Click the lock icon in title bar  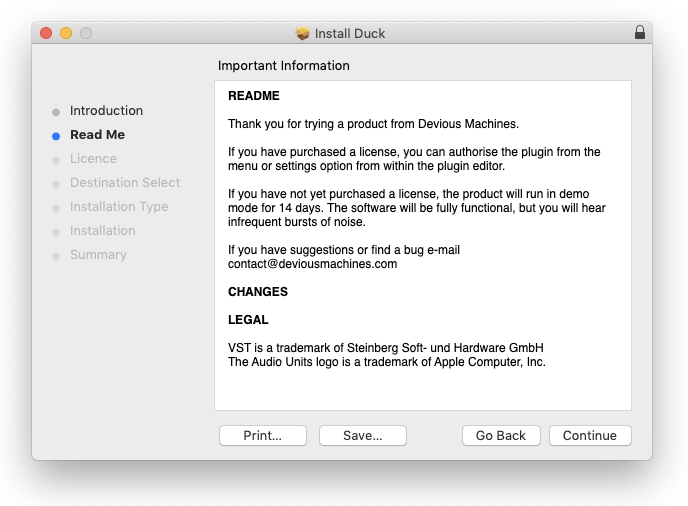point(640,33)
